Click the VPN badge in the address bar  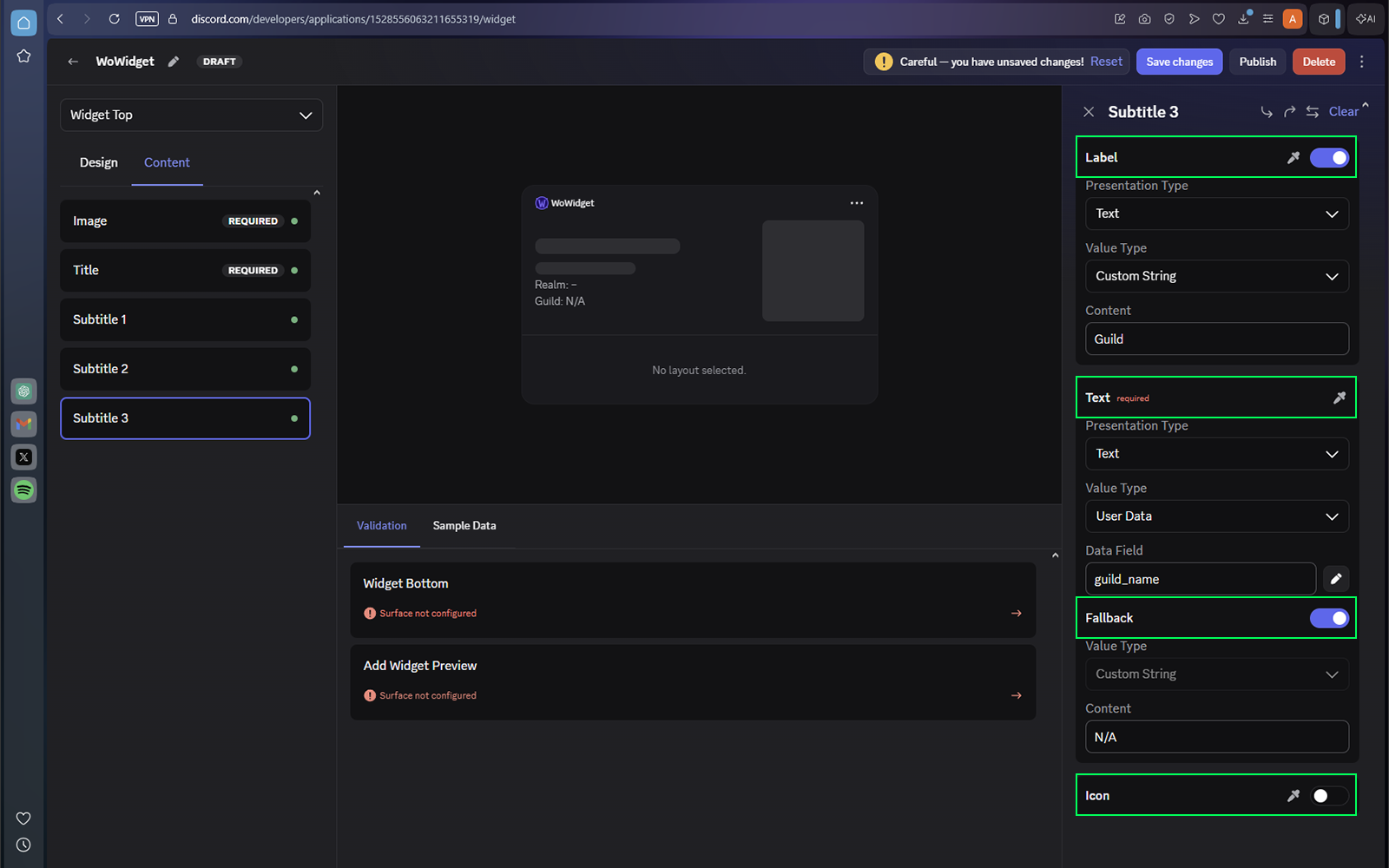click(147, 19)
